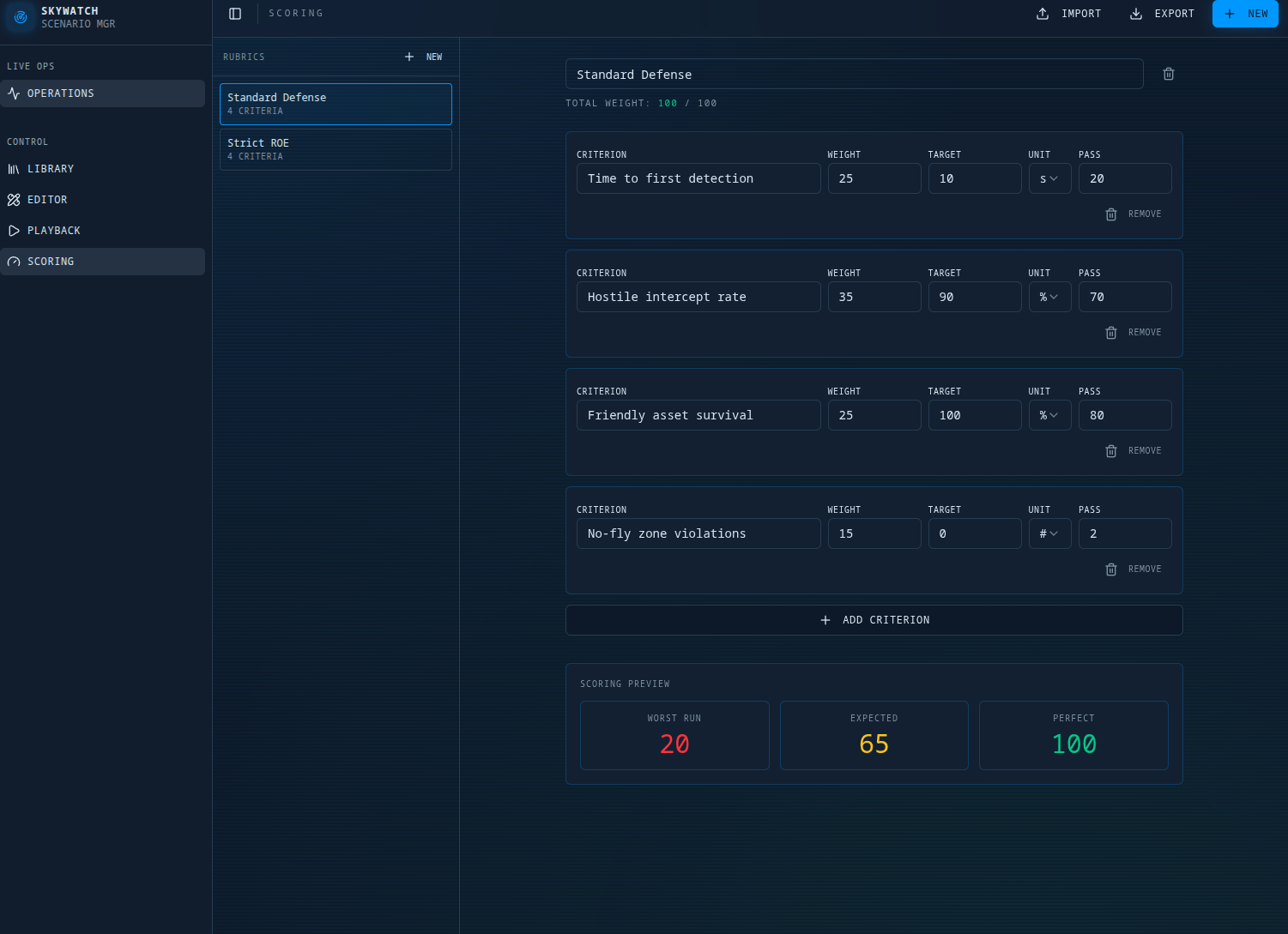This screenshot has width=1288, height=934.
Task: Edit weight 15 for No-fly zone violations
Action: pos(874,533)
